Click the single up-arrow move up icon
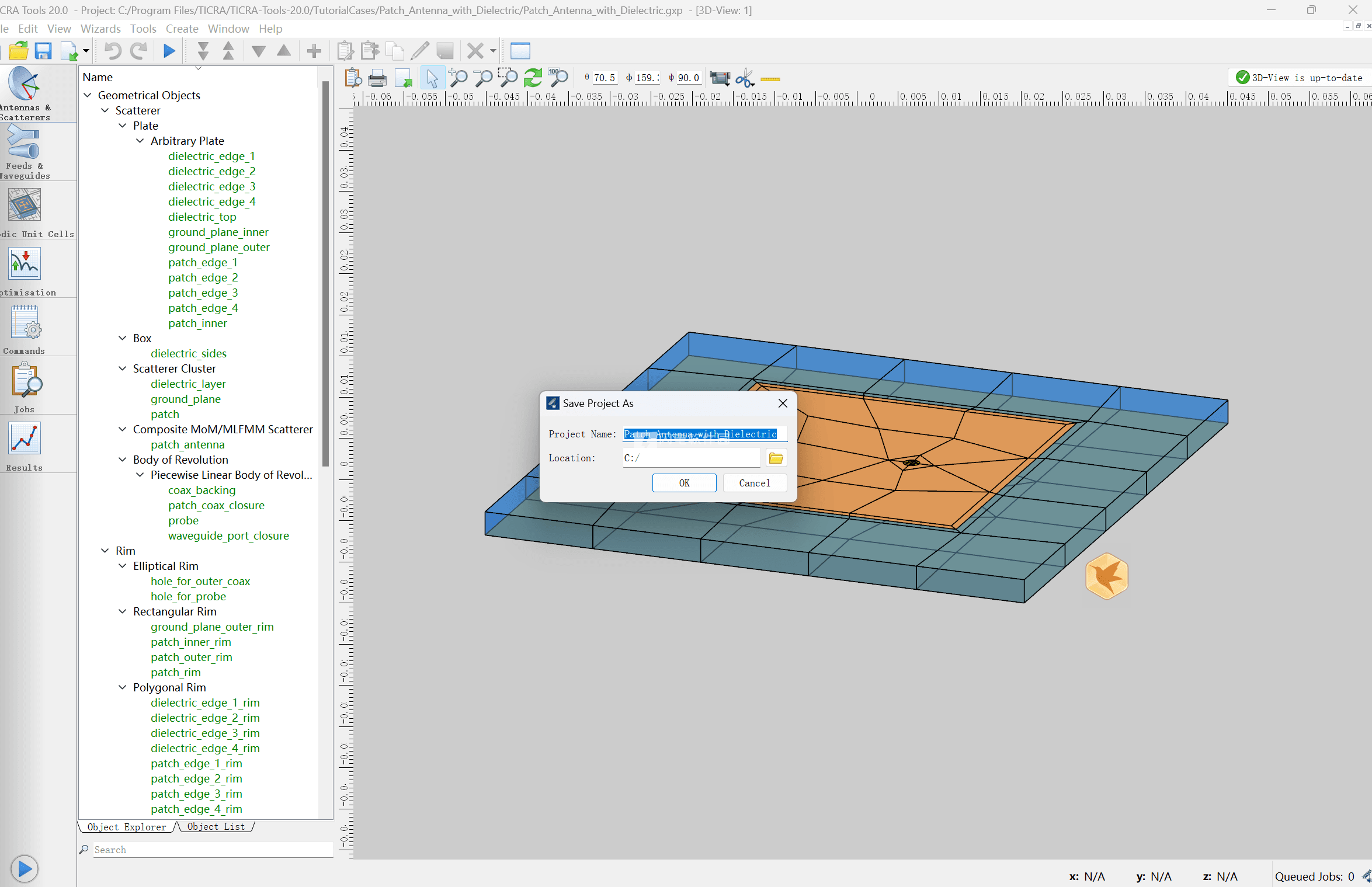This screenshot has width=1372, height=887. pyautogui.click(x=284, y=51)
